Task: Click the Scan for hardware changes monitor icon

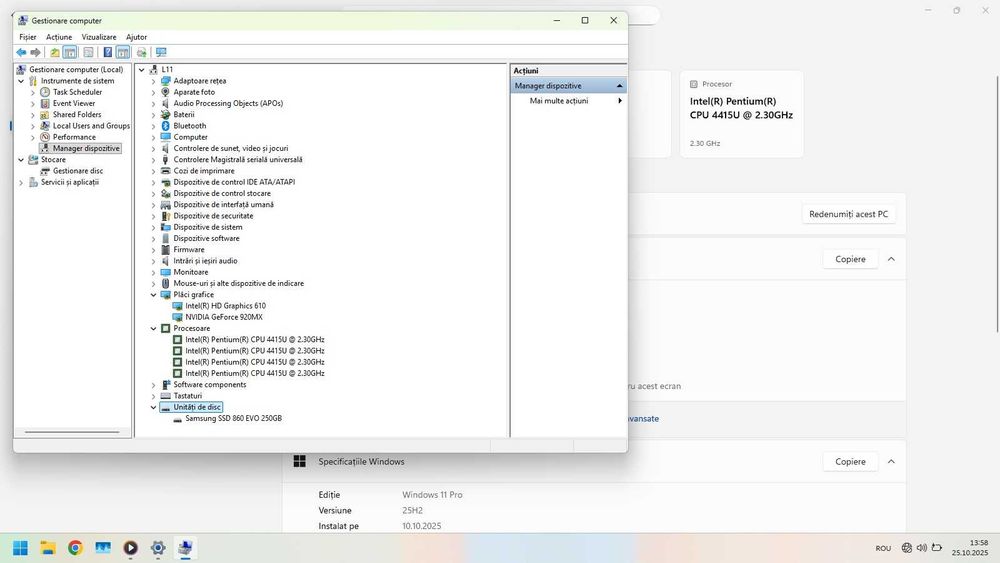Action: point(161,52)
